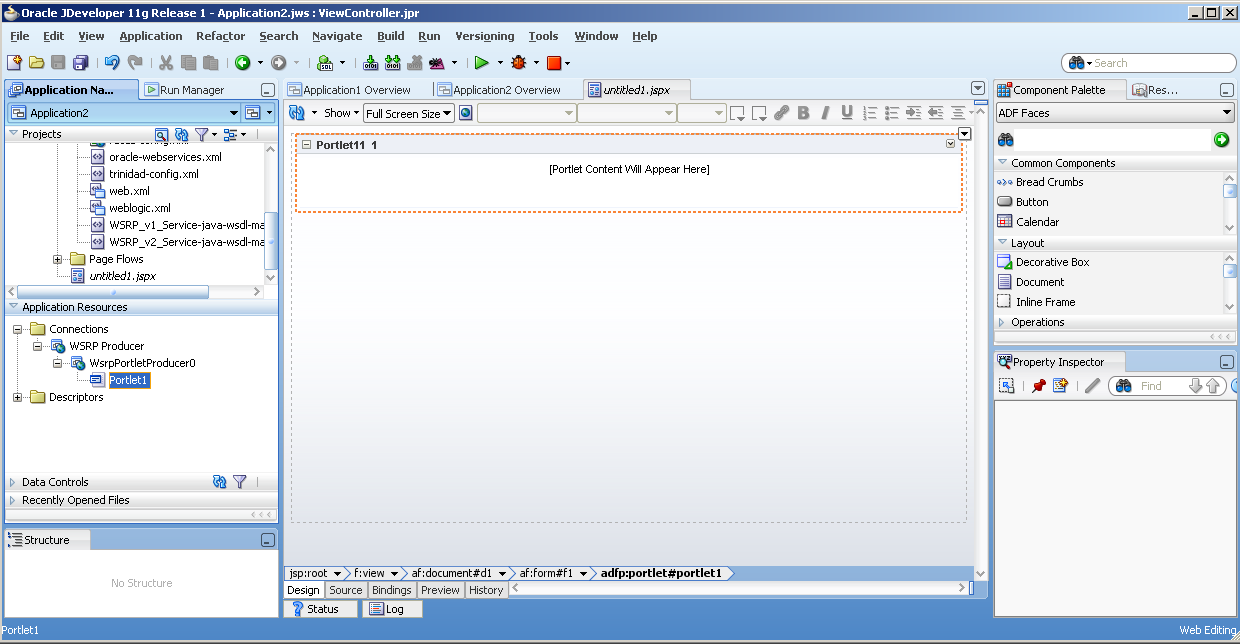This screenshot has height=644, width=1240.
Task: Undo last action with the undo arrow
Action: (112, 63)
